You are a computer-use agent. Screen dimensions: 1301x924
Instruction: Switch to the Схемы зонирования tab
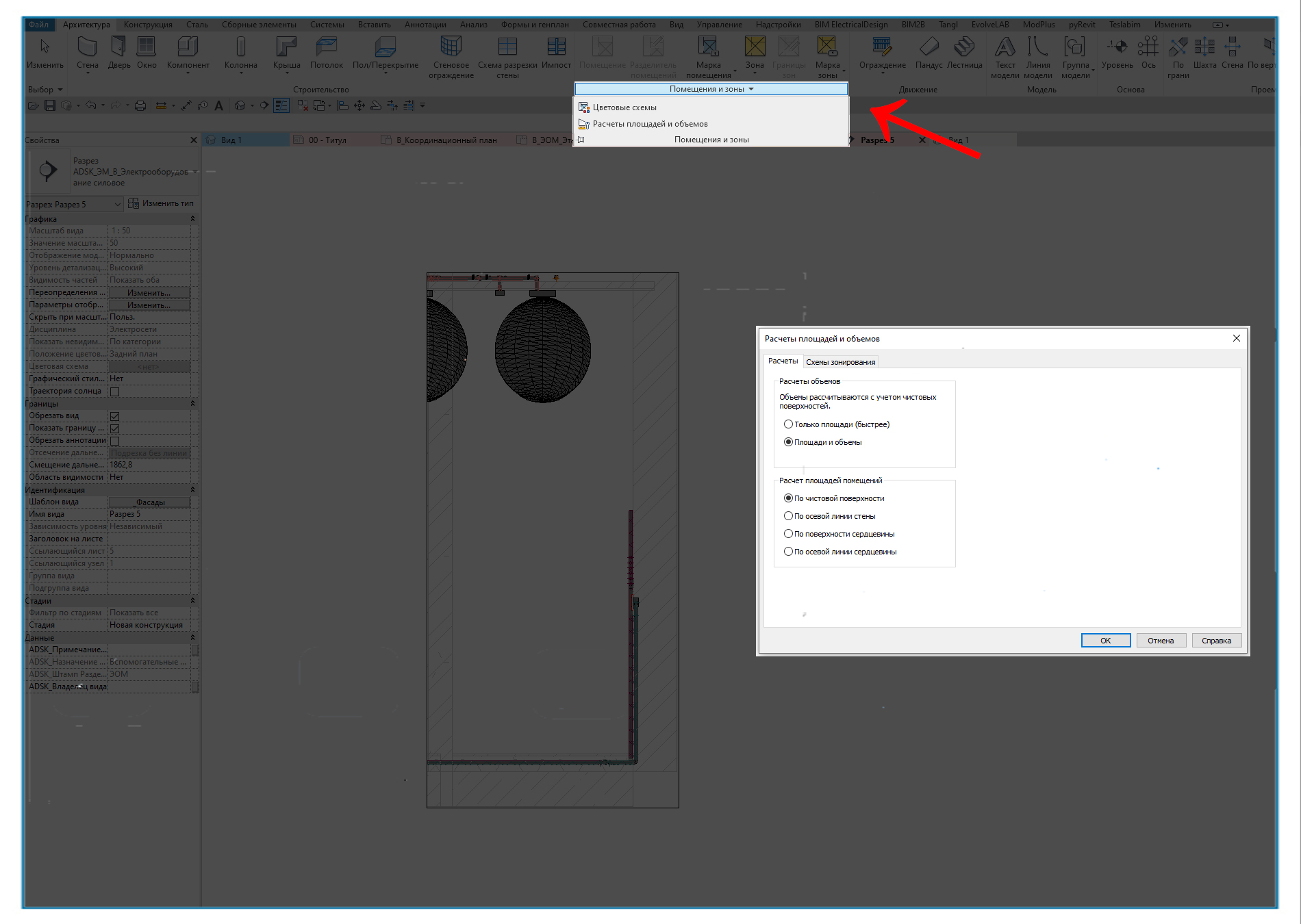(840, 362)
